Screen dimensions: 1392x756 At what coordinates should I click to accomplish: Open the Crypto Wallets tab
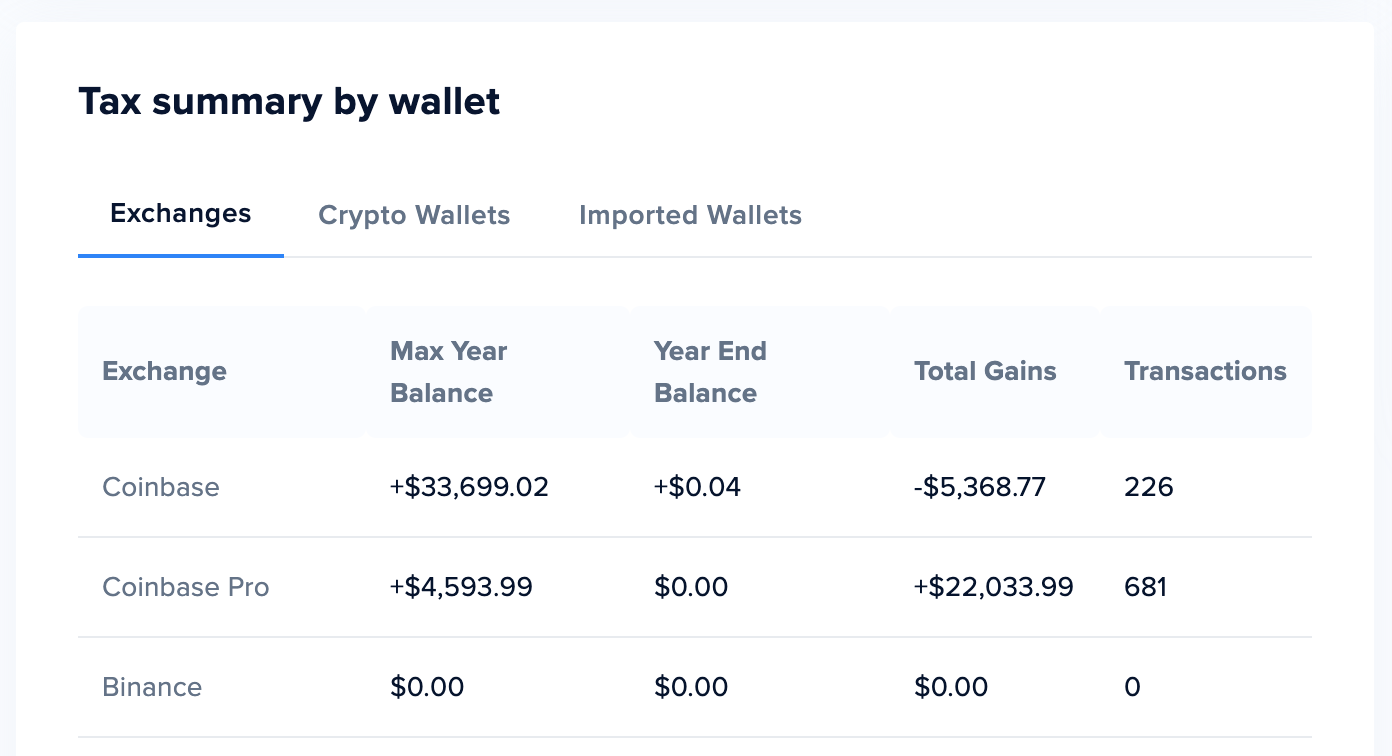coord(414,215)
